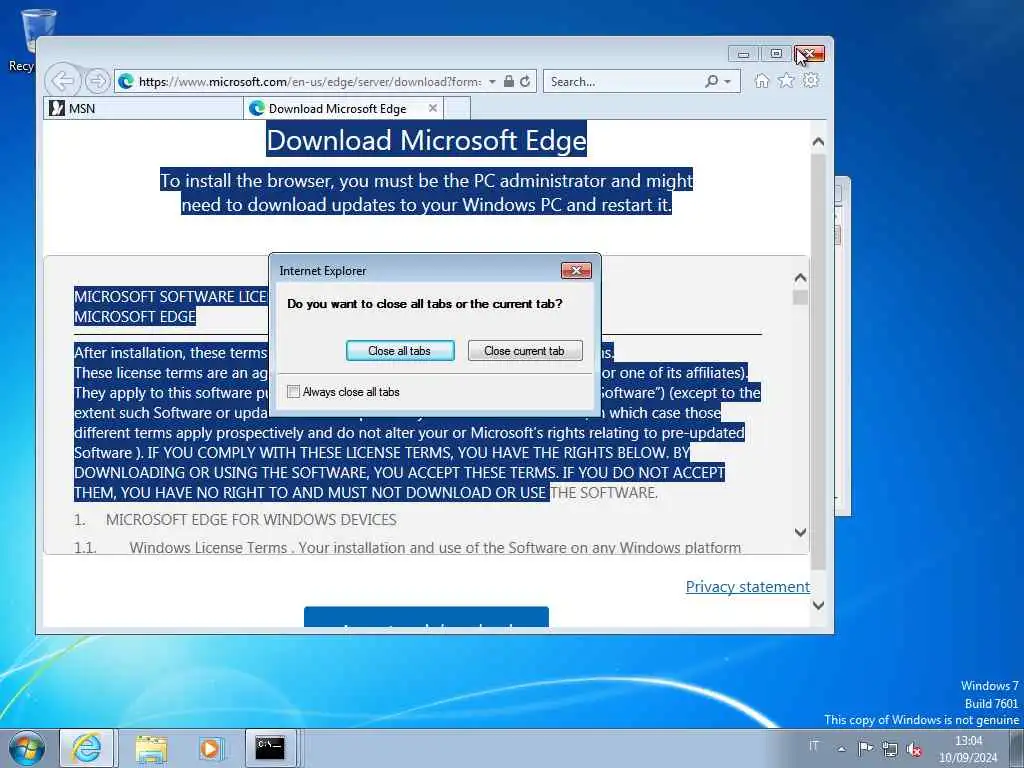
Task: Click Close all tabs button
Action: tap(400, 351)
